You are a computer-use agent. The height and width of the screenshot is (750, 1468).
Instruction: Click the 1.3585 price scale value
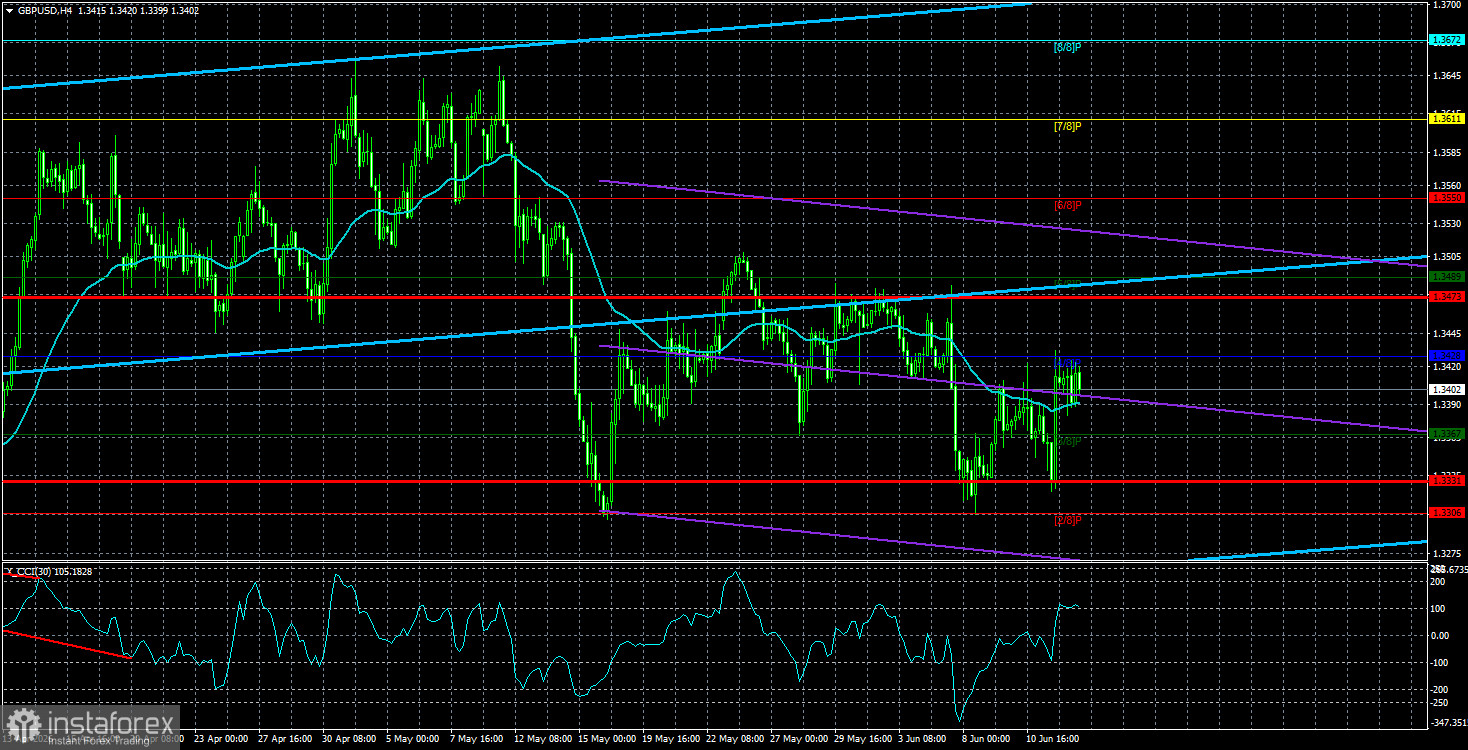pyautogui.click(x=1447, y=153)
